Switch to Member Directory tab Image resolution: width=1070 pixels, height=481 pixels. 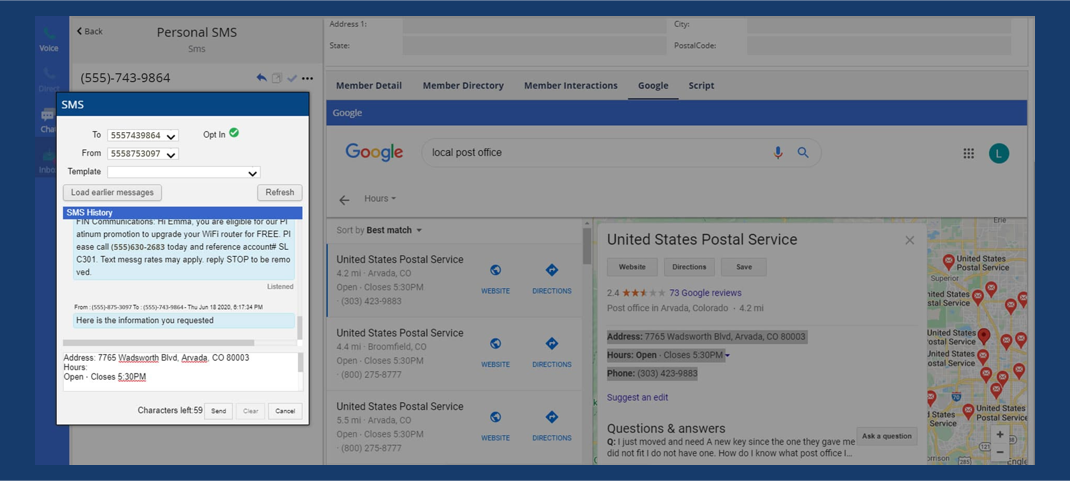463,86
